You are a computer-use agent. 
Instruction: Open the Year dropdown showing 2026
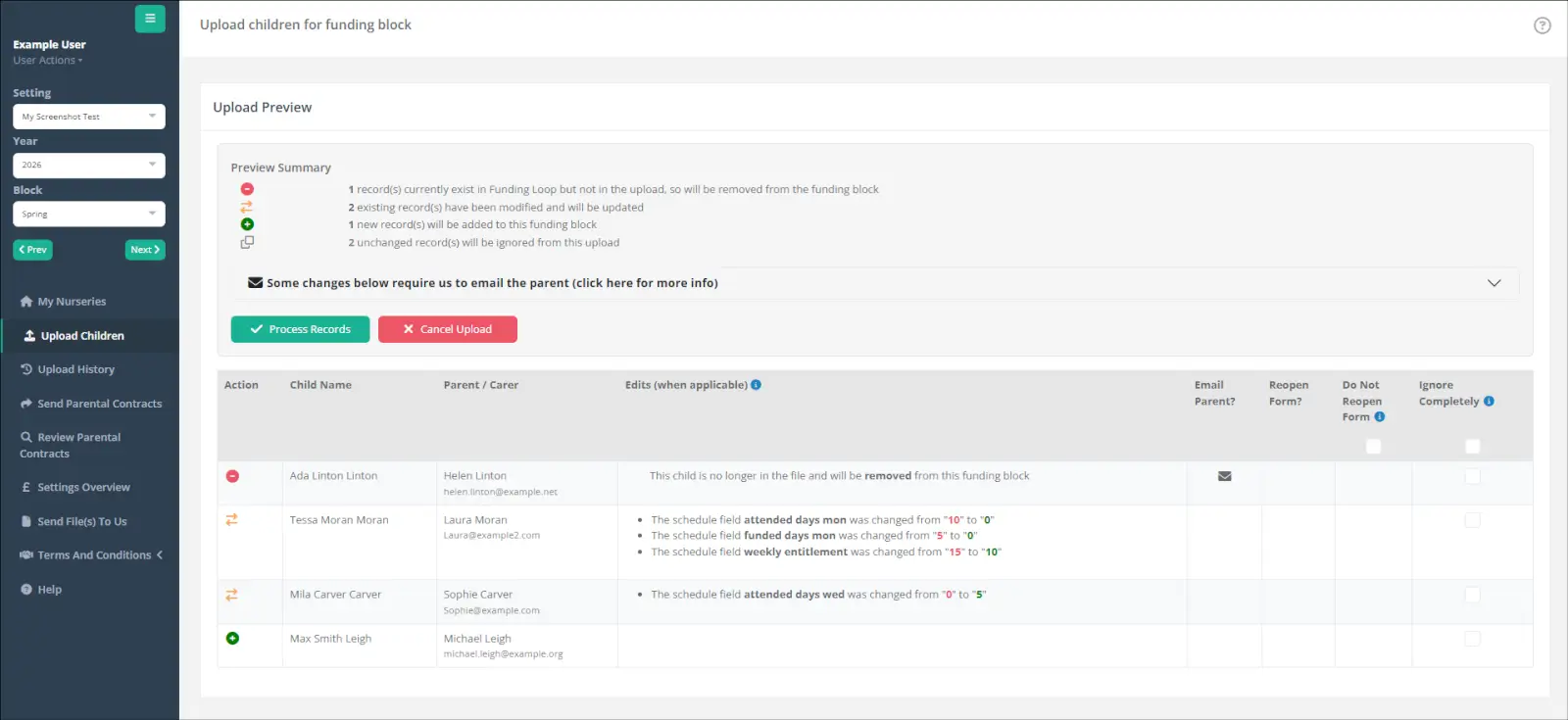[x=89, y=166]
